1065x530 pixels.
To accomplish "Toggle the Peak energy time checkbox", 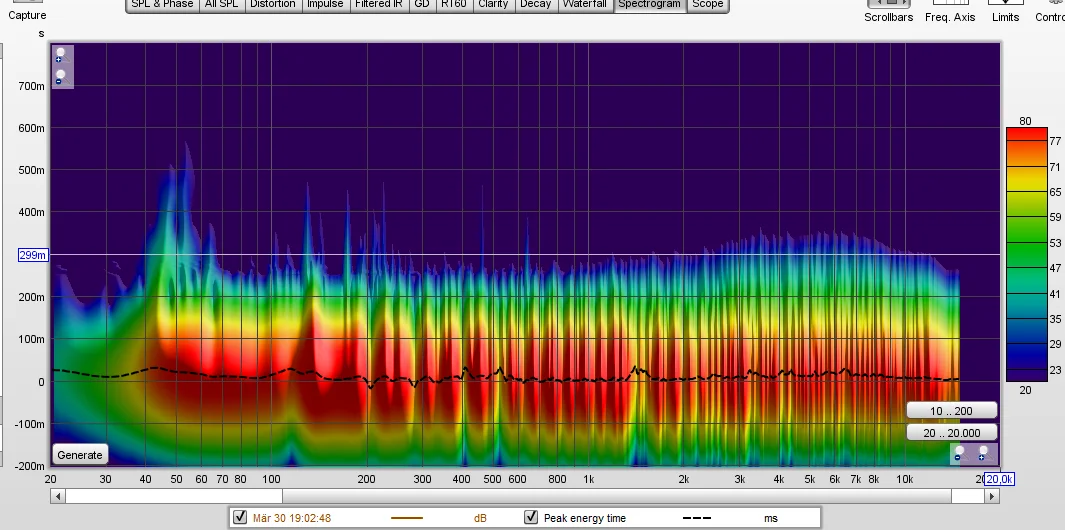I will (x=531, y=518).
